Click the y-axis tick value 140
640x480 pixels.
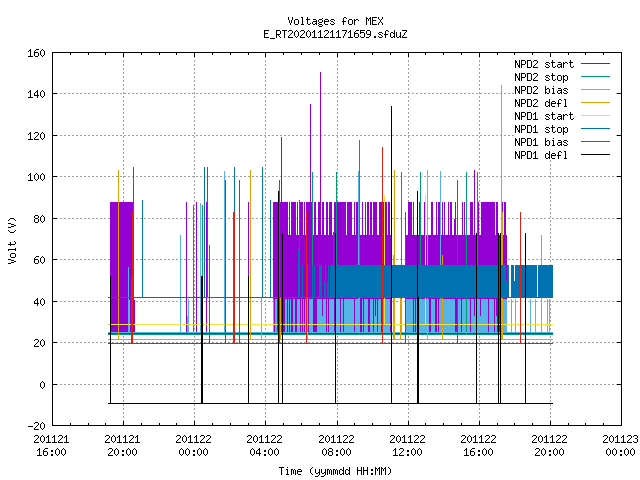(36, 94)
